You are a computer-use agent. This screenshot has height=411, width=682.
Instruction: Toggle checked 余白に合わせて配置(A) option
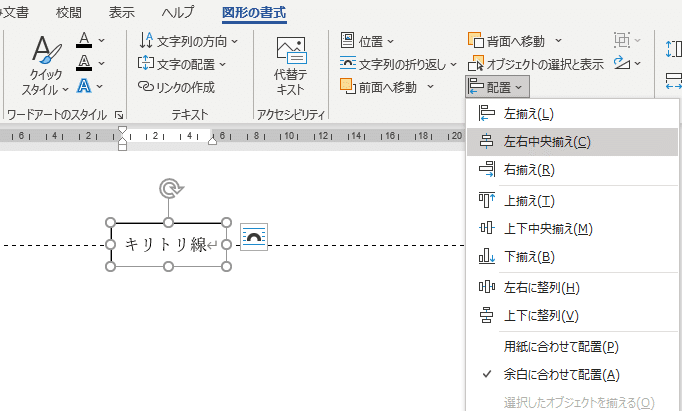(x=572, y=374)
